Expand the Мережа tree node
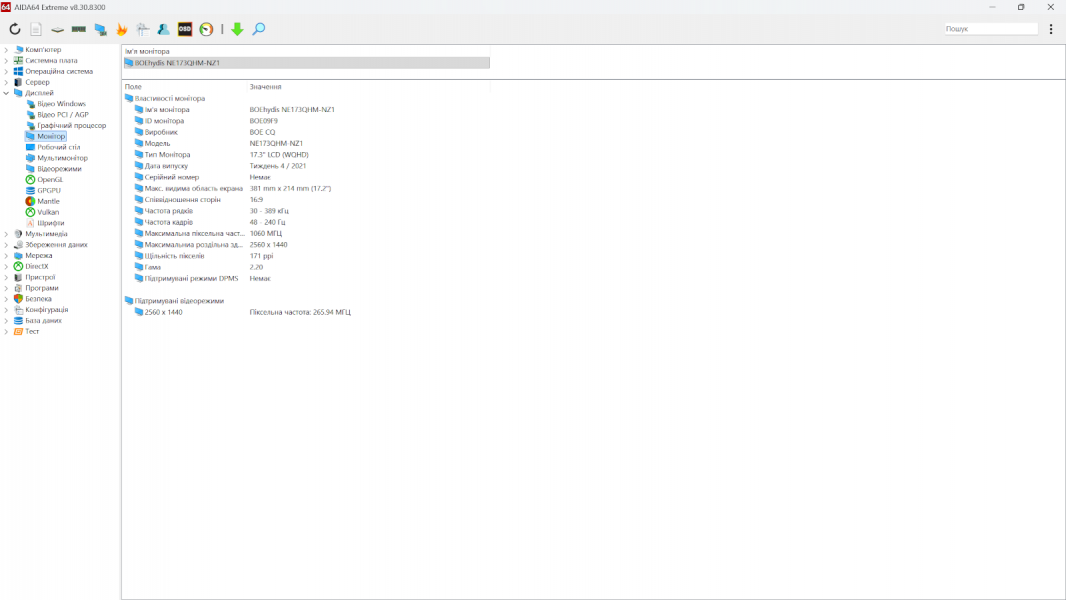 click(x=6, y=255)
